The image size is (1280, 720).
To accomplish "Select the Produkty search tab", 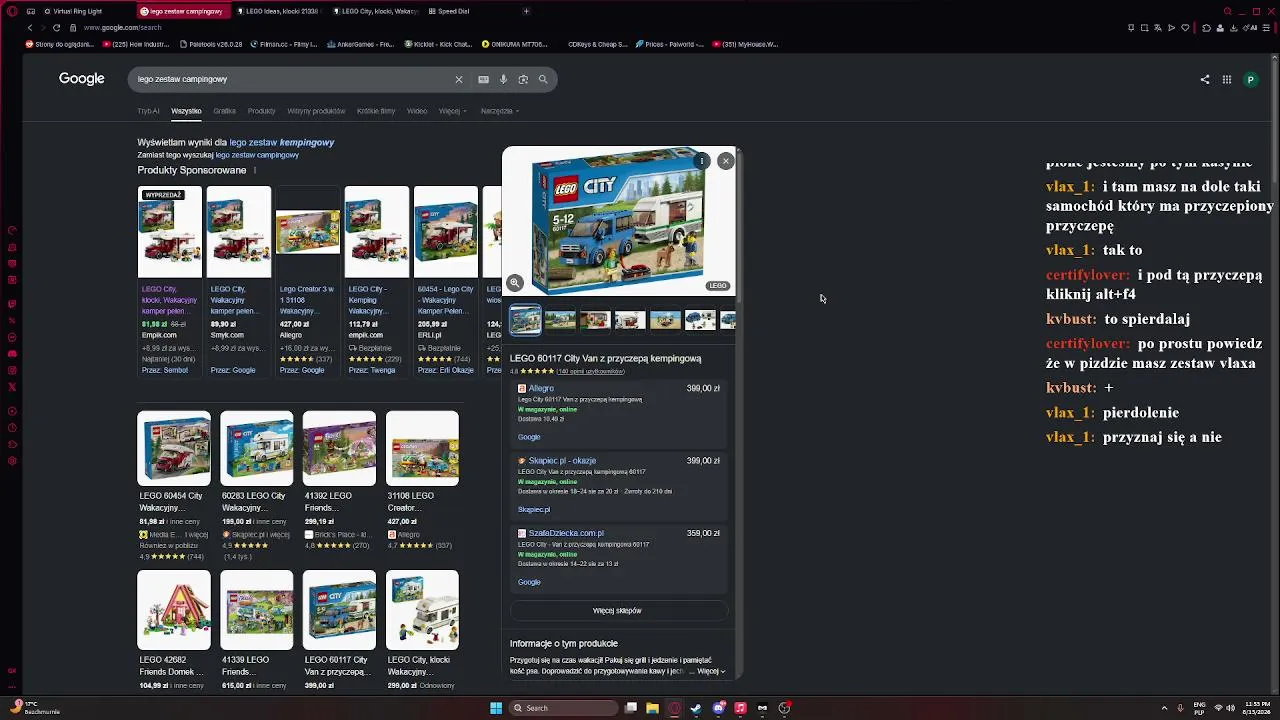I will click(x=261, y=111).
